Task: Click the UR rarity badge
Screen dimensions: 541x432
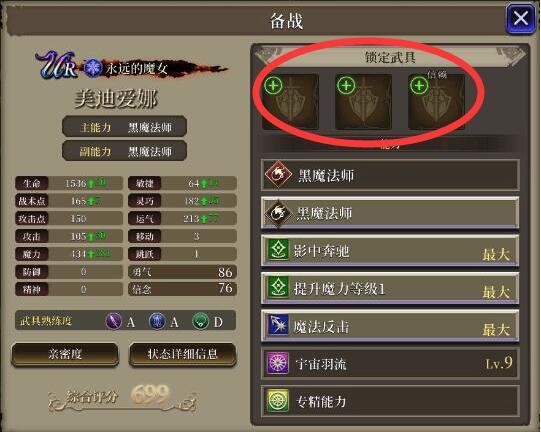Action: (57, 65)
